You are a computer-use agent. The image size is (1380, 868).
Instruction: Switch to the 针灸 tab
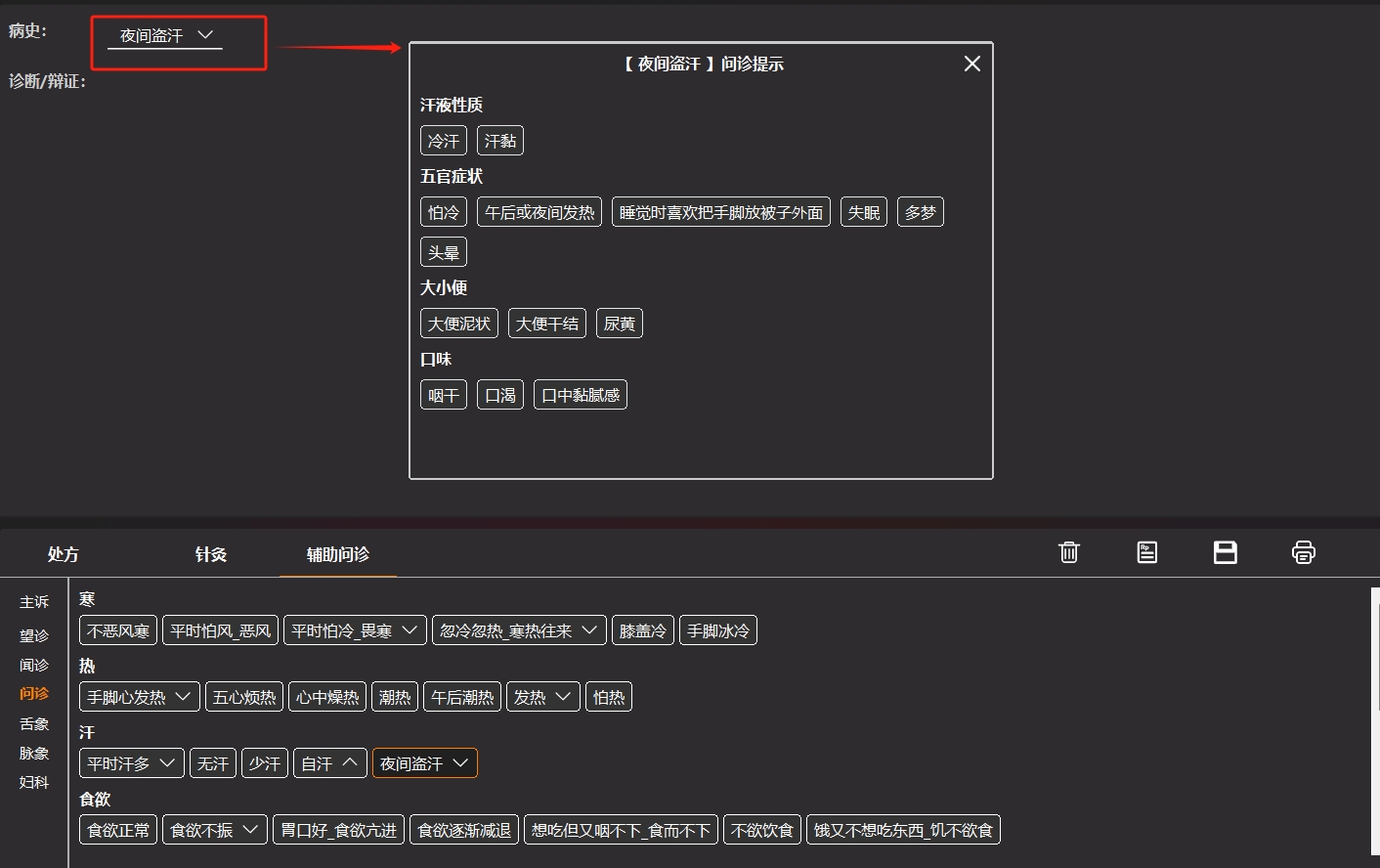[210, 554]
